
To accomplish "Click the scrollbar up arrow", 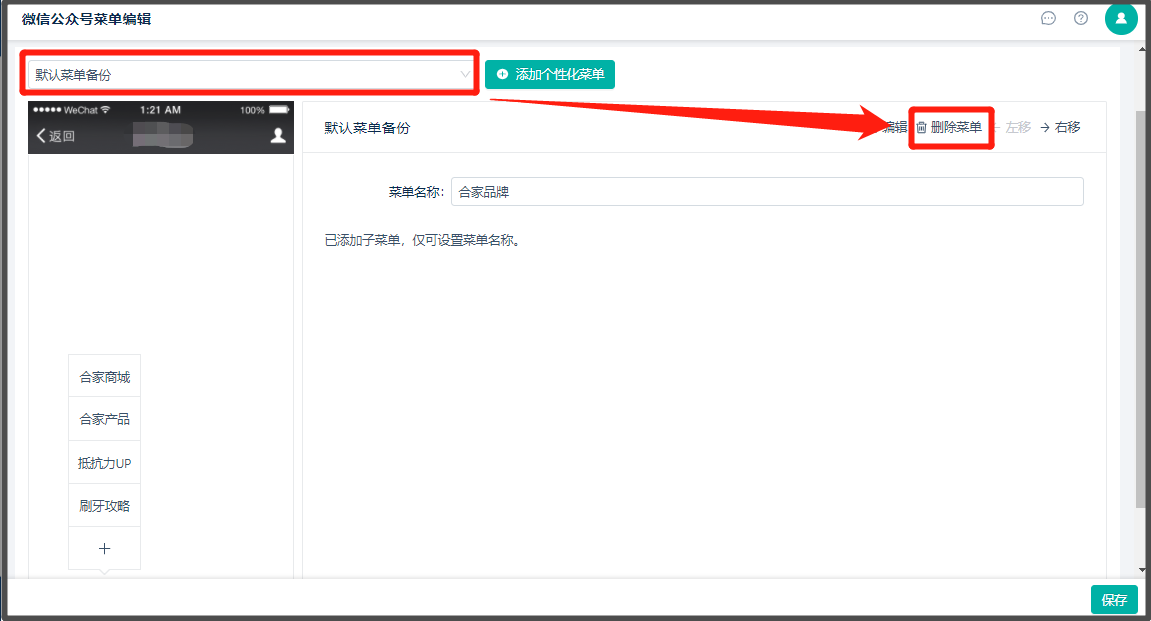I will point(1142,49).
